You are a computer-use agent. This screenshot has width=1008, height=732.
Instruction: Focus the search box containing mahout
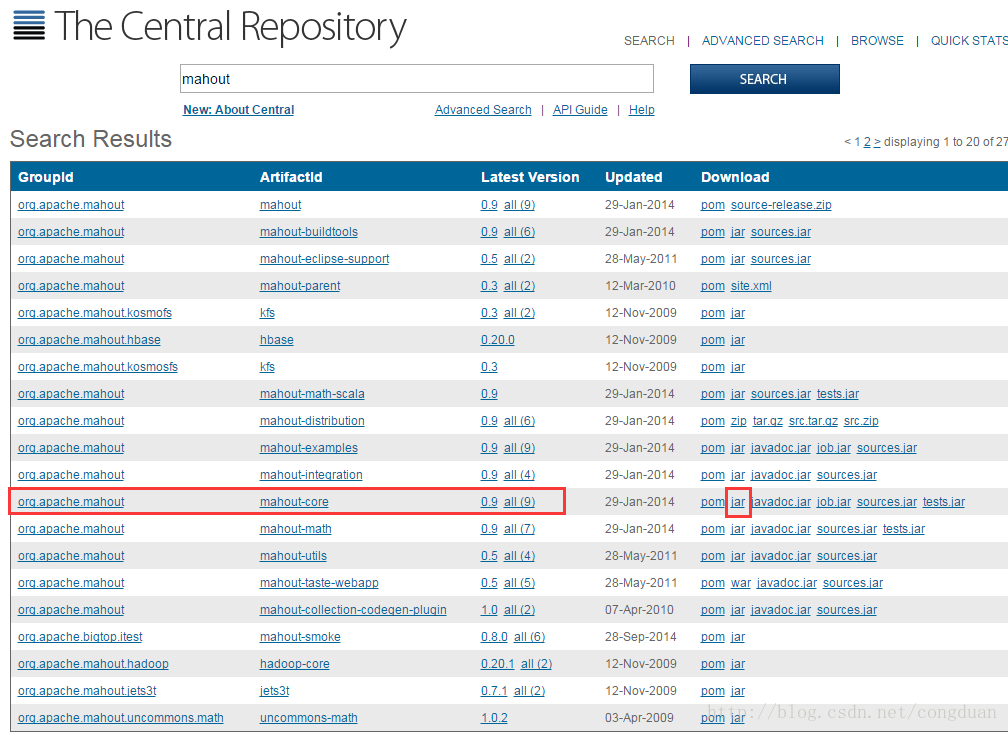(417, 78)
